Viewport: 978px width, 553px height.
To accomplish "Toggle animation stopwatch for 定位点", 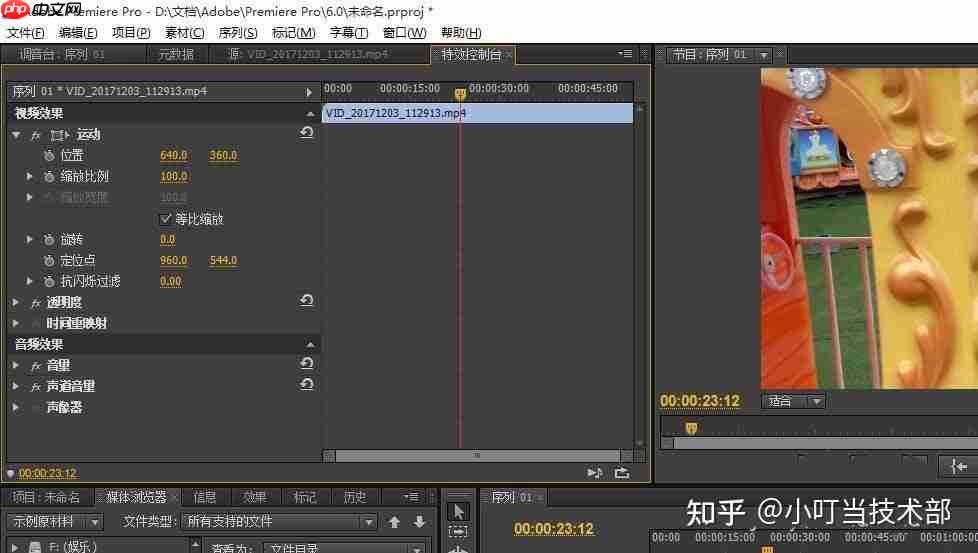I will point(49,261).
